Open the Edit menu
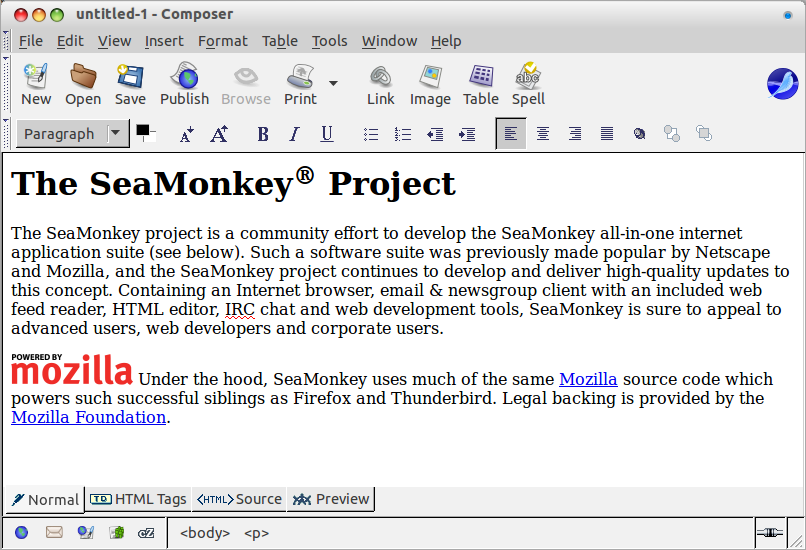 (70, 41)
